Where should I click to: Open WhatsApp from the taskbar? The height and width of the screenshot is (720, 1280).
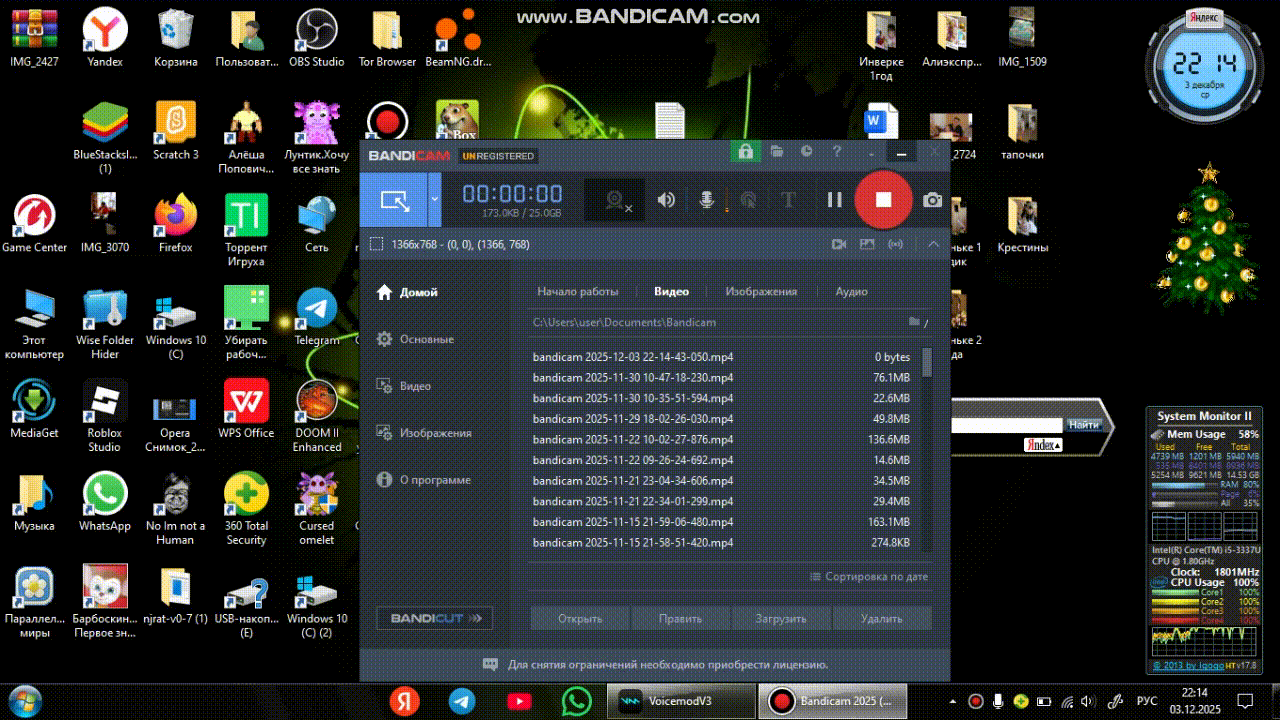pyautogui.click(x=577, y=701)
